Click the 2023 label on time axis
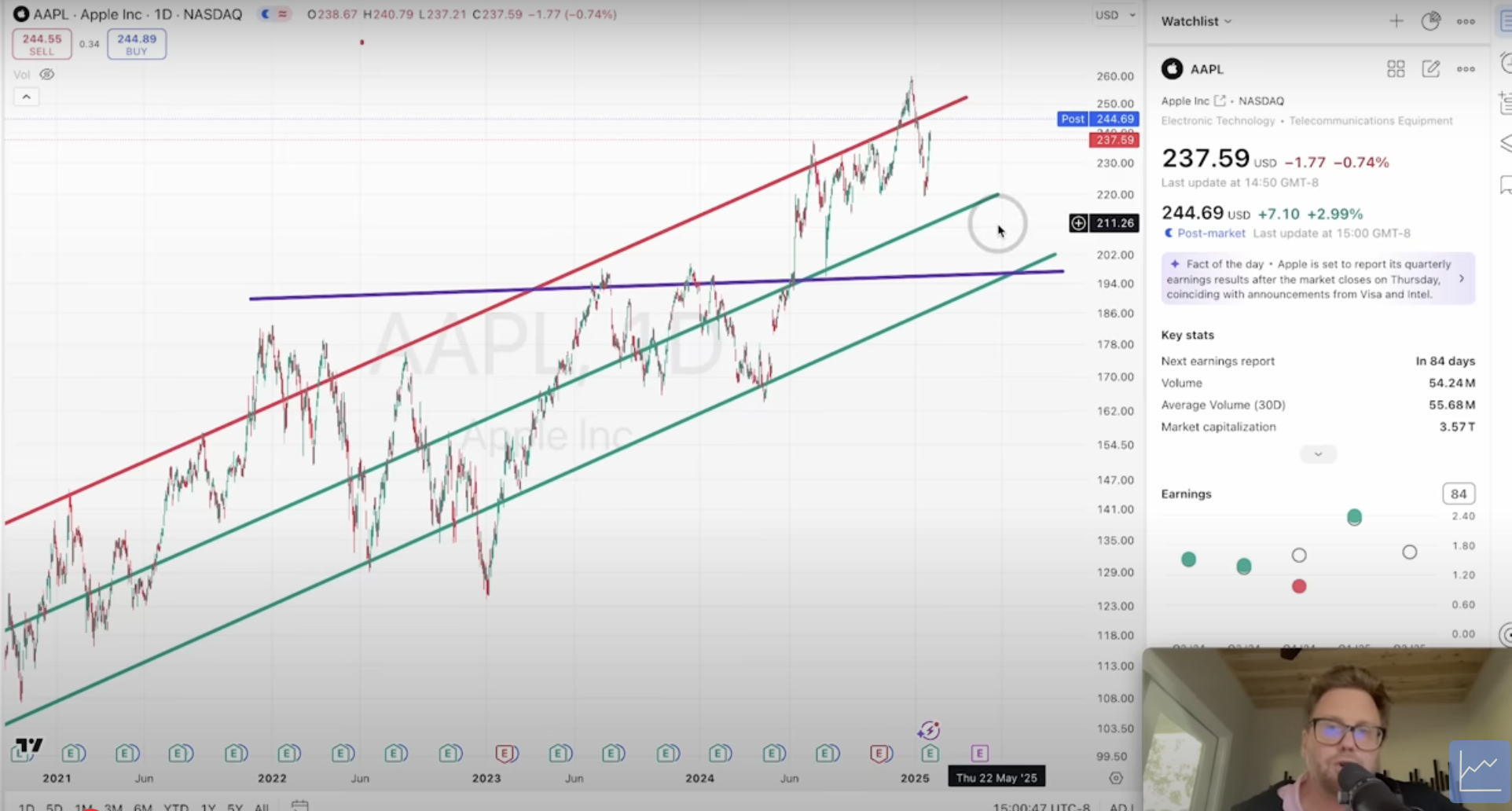The image size is (1512, 811). [x=486, y=779]
